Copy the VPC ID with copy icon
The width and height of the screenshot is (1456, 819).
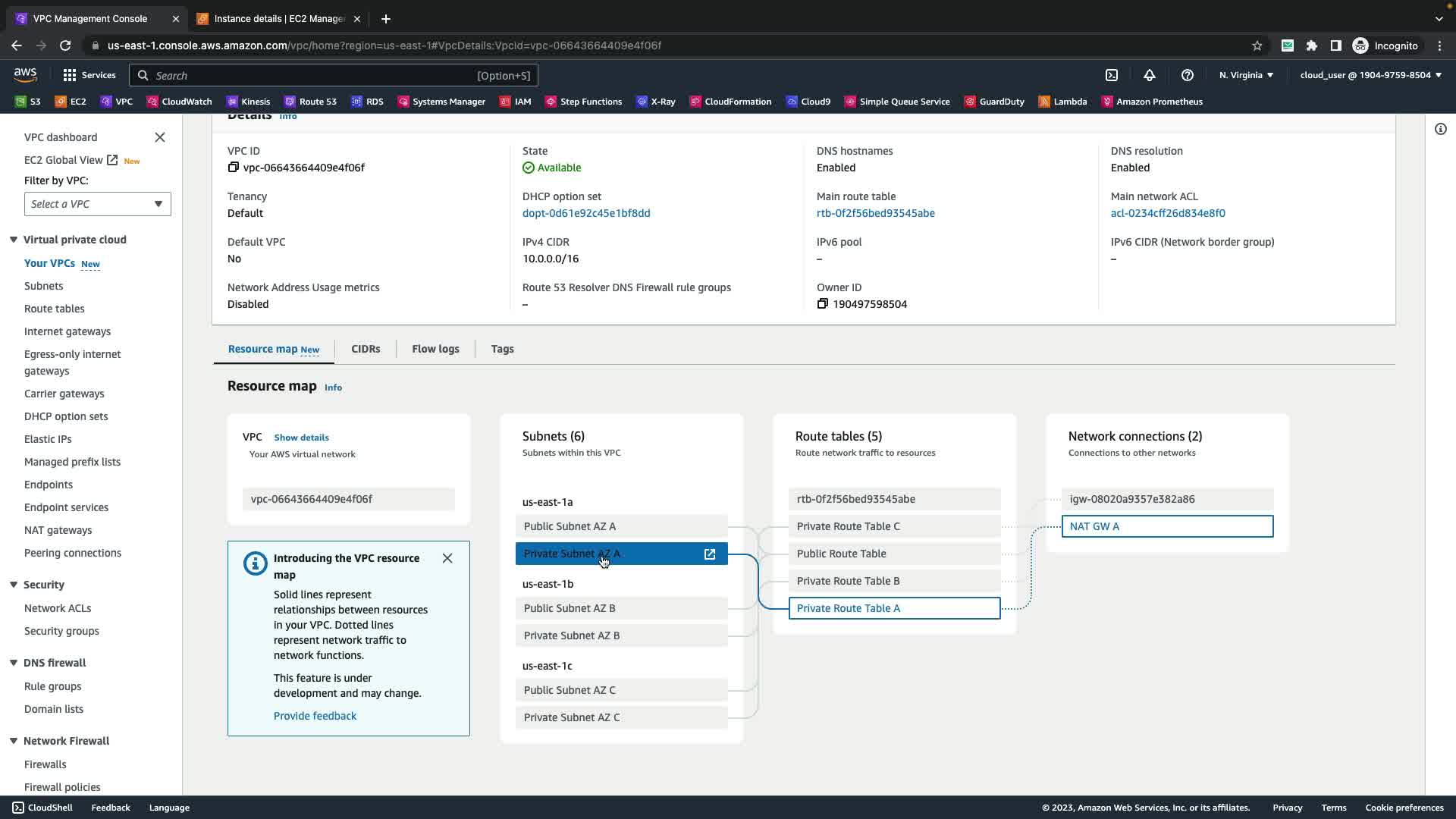pos(234,168)
